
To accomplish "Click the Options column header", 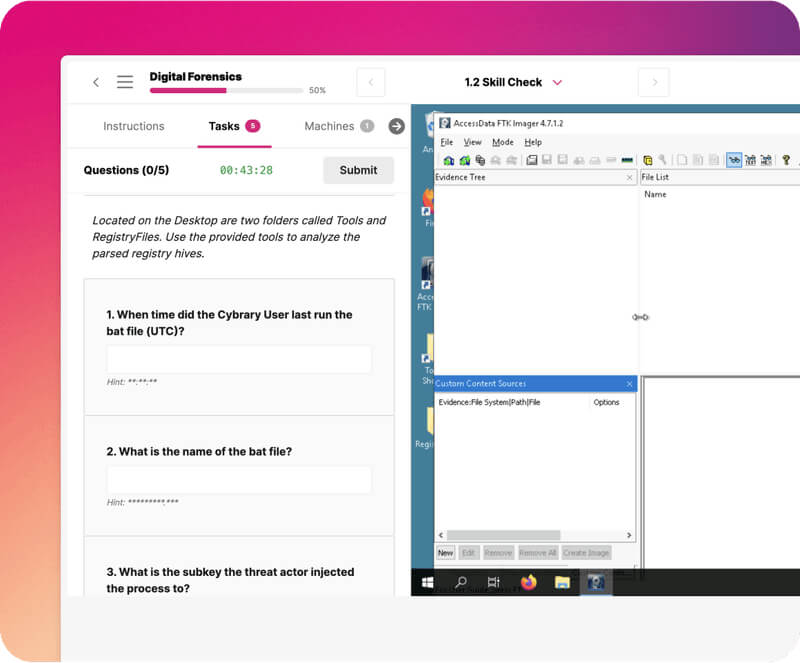I will tap(606, 402).
